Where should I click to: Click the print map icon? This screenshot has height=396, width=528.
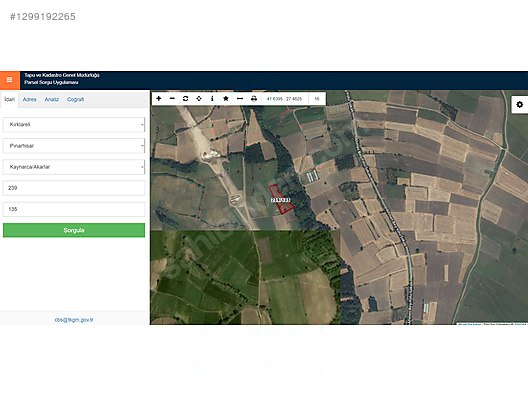pyautogui.click(x=254, y=99)
